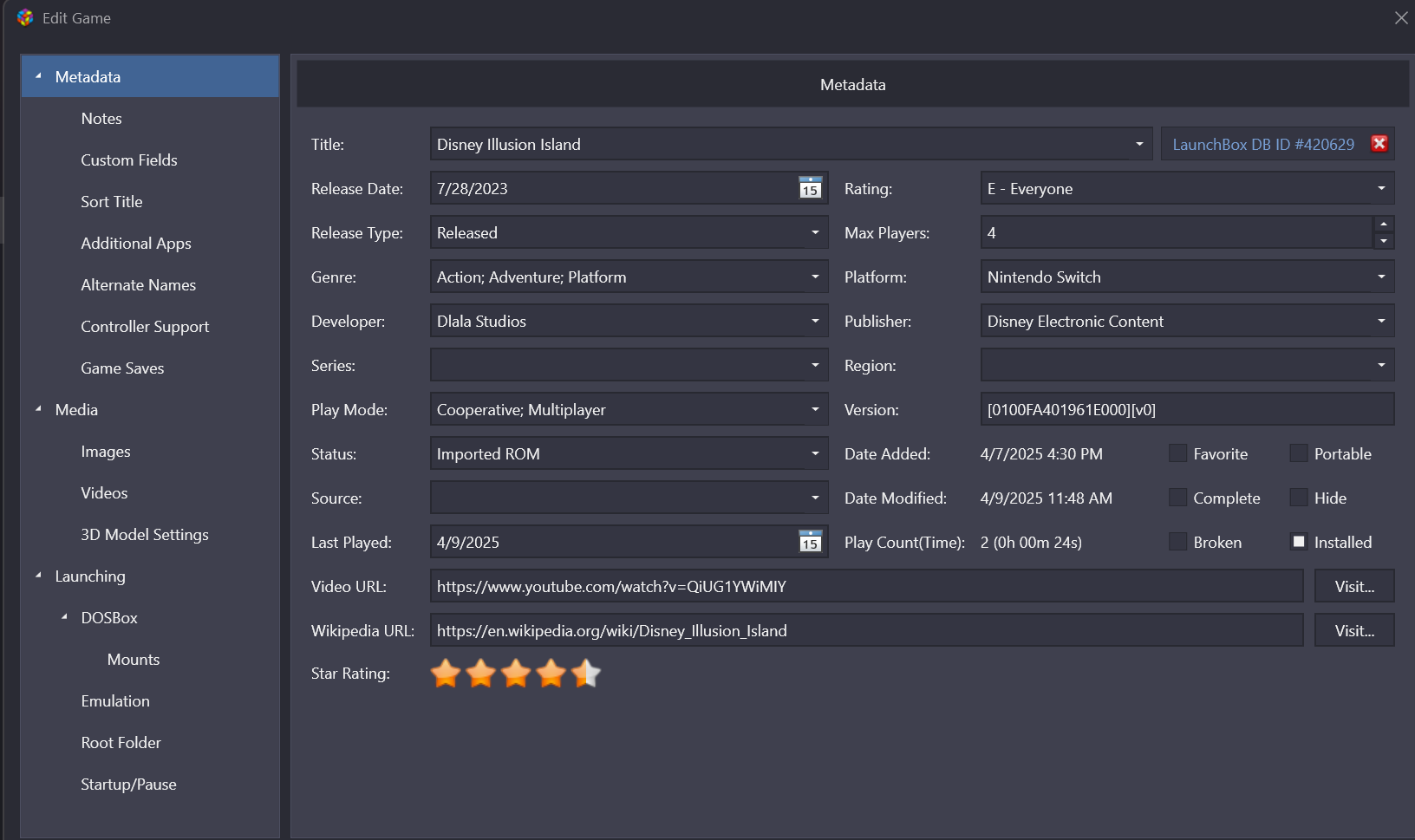Open the Images media page
Image resolution: width=1415 pixels, height=840 pixels.
[106, 451]
